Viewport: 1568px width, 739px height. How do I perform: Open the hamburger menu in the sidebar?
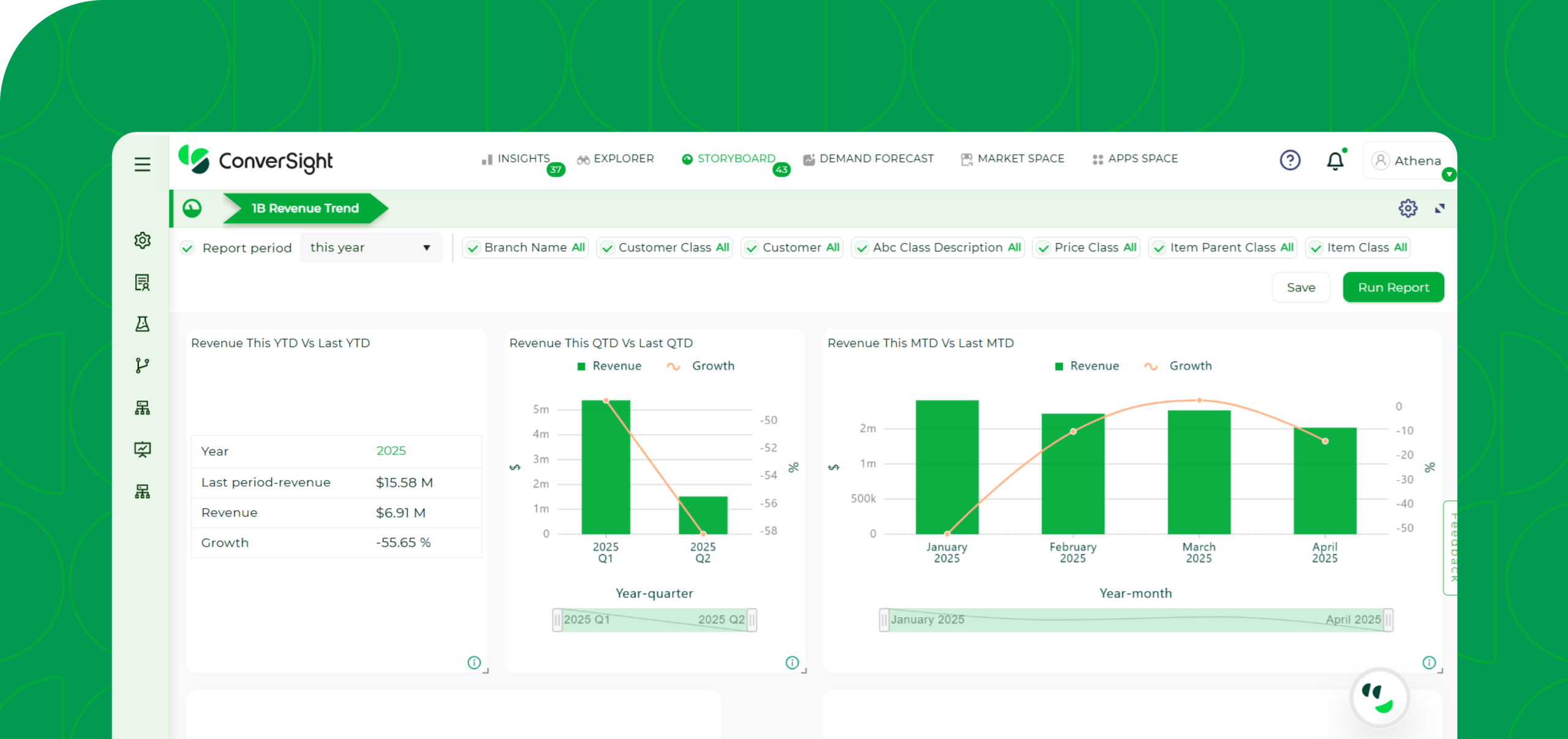[142, 164]
